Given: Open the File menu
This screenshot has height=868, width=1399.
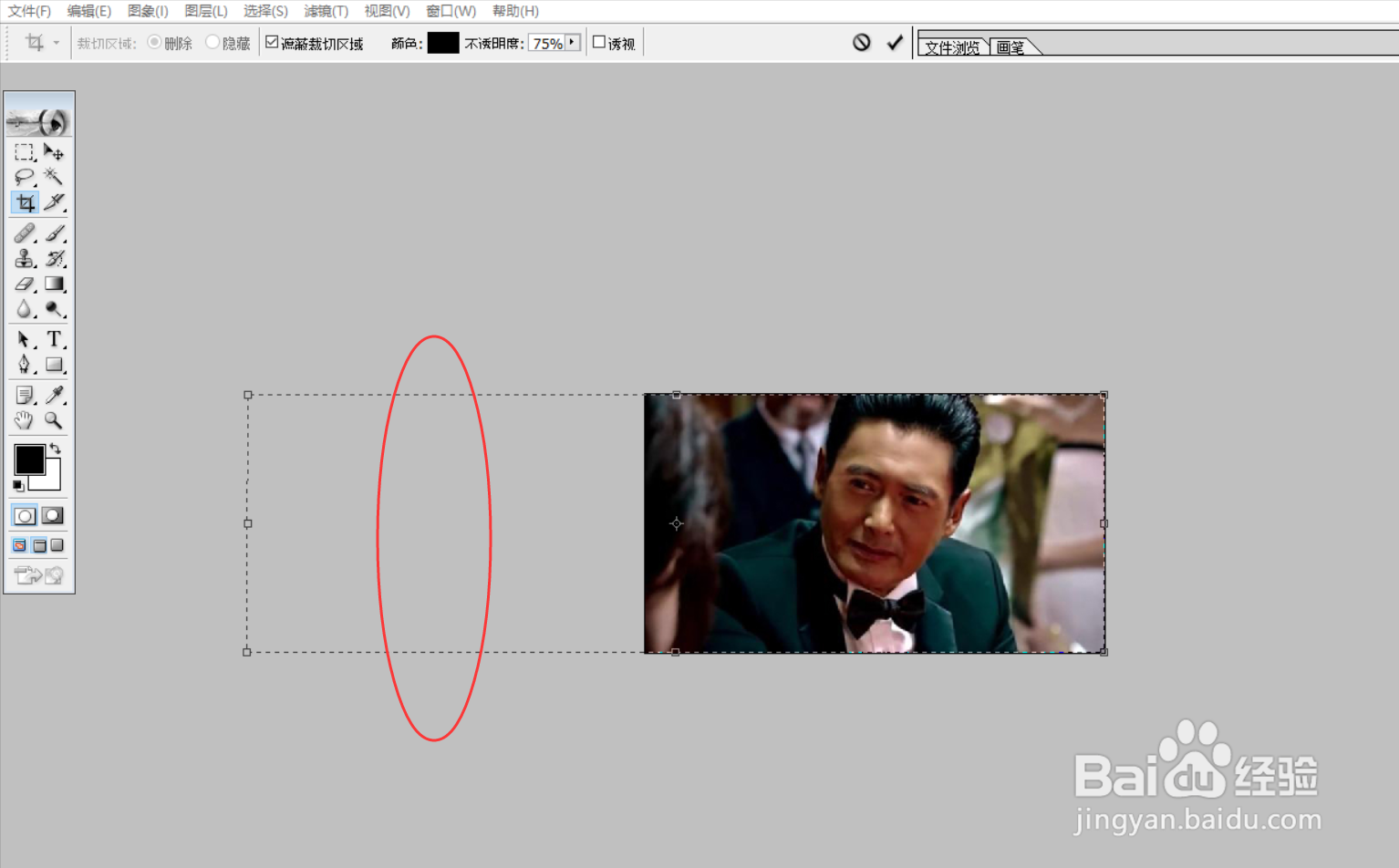Looking at the screenshot, I should tap(29, 11).
